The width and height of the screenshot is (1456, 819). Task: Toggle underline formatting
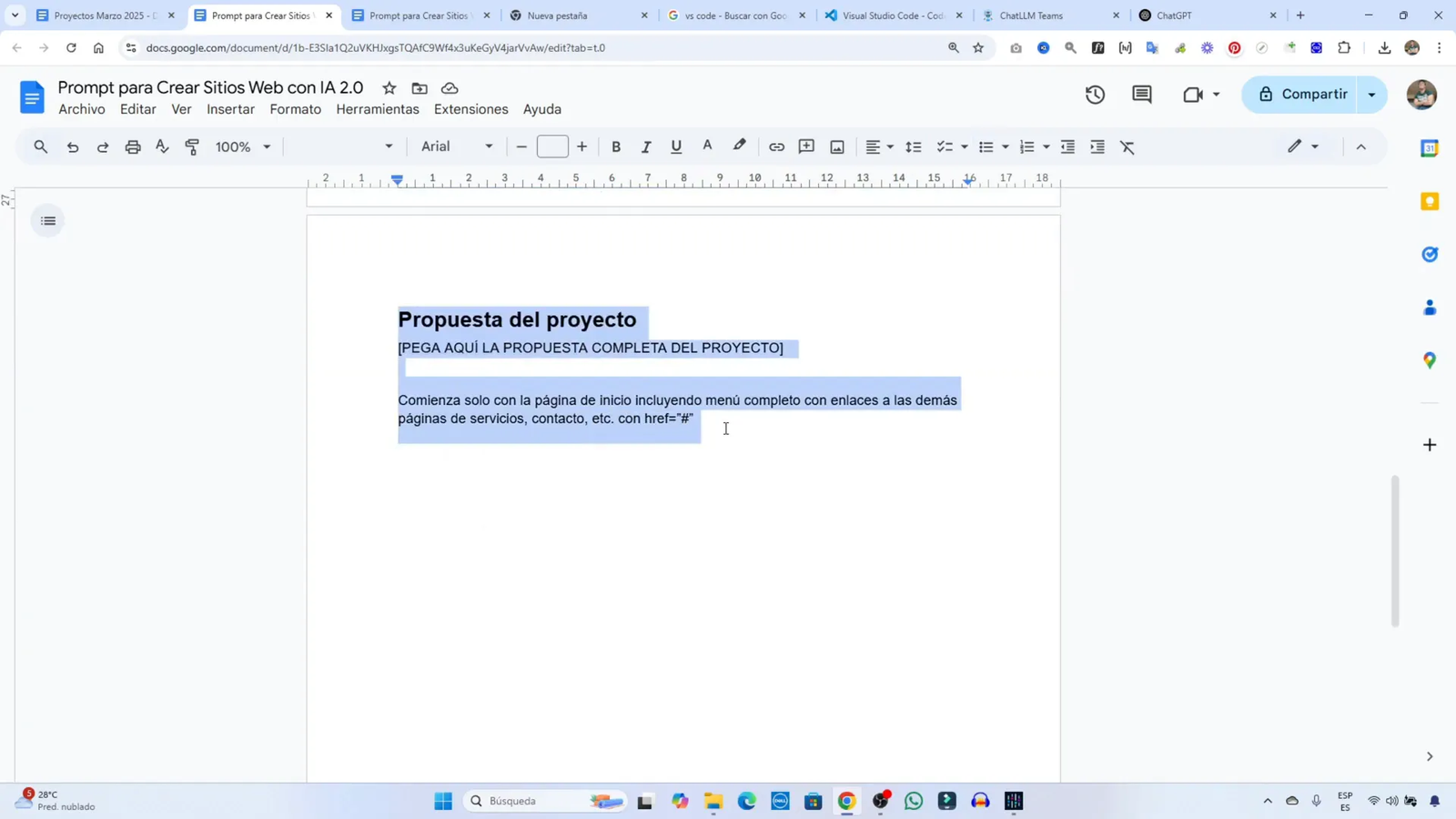point(675,147)
